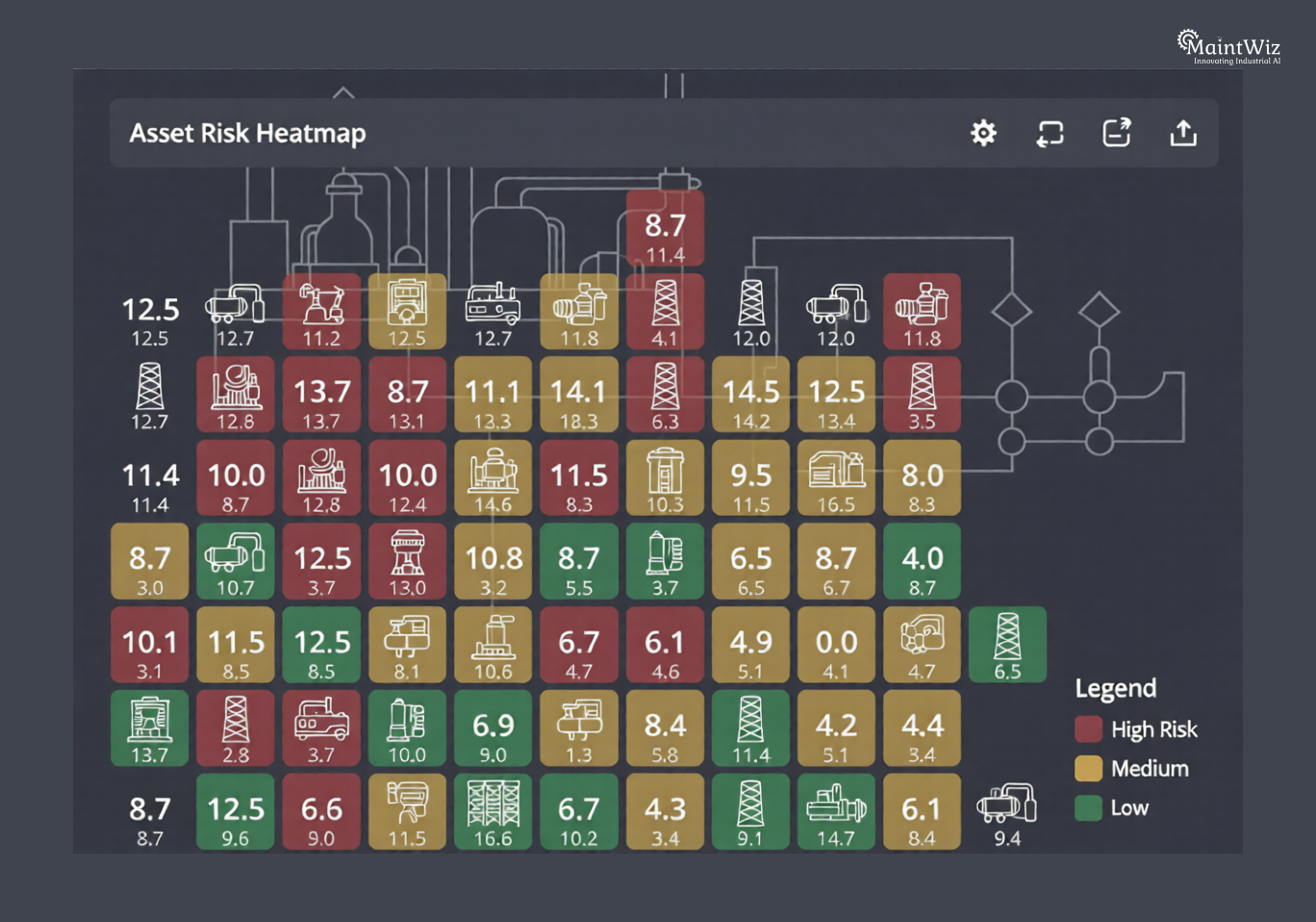
Task: Collapse the panel using top chevron
Action: point(344,92)
